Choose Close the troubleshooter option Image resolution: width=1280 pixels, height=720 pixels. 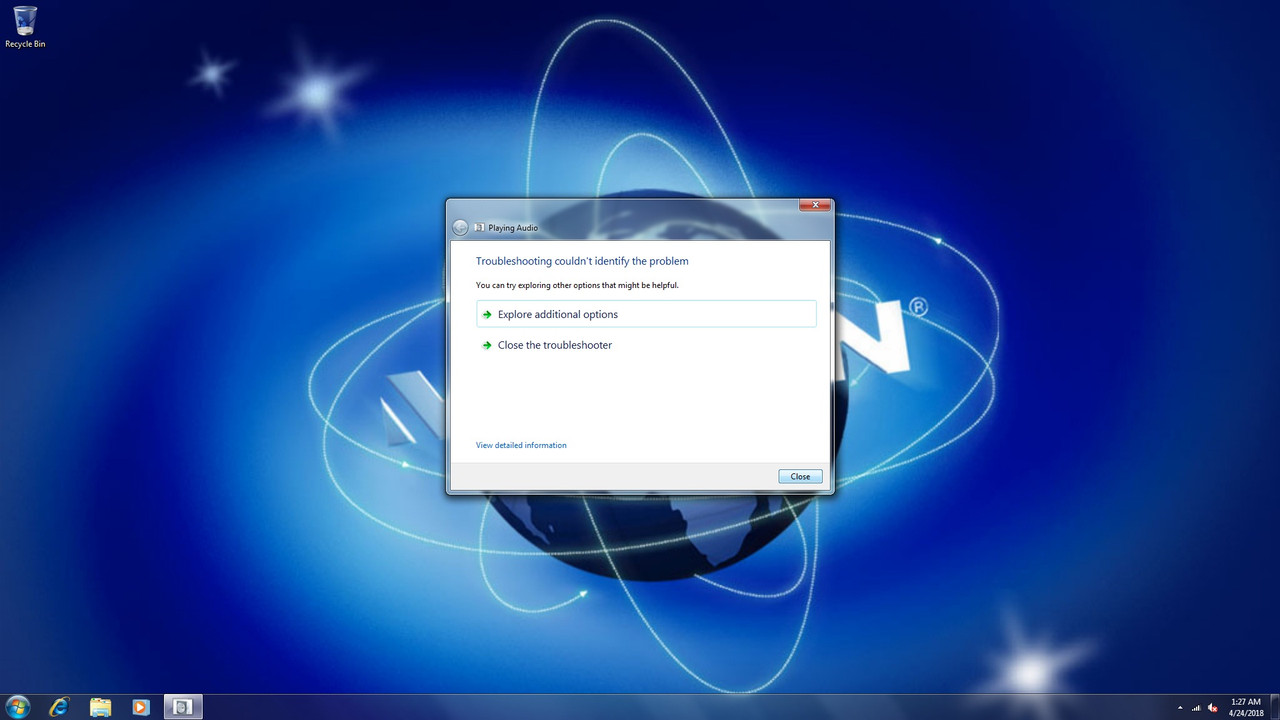coord(646,345)
